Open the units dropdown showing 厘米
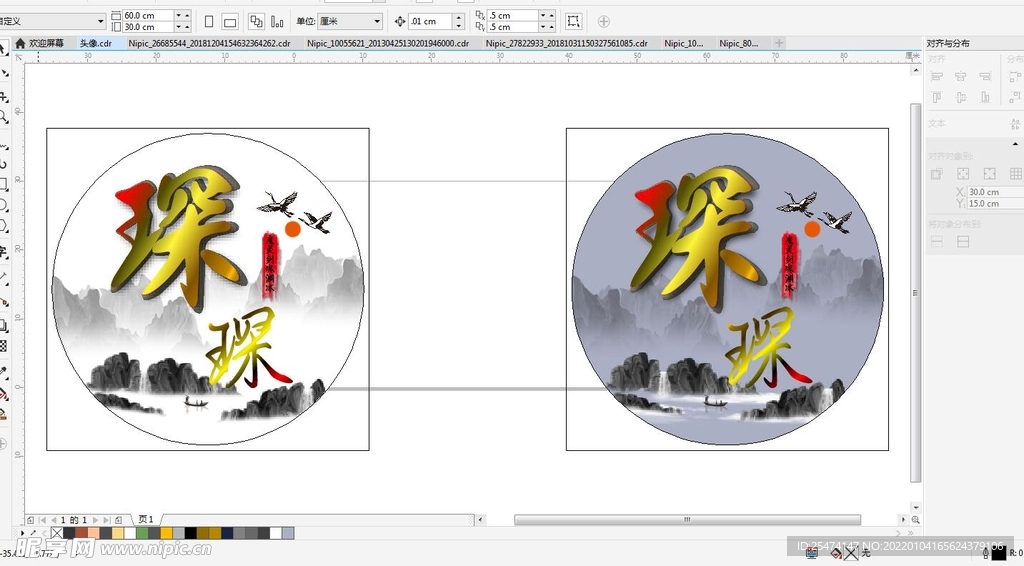 pos(350,21)
